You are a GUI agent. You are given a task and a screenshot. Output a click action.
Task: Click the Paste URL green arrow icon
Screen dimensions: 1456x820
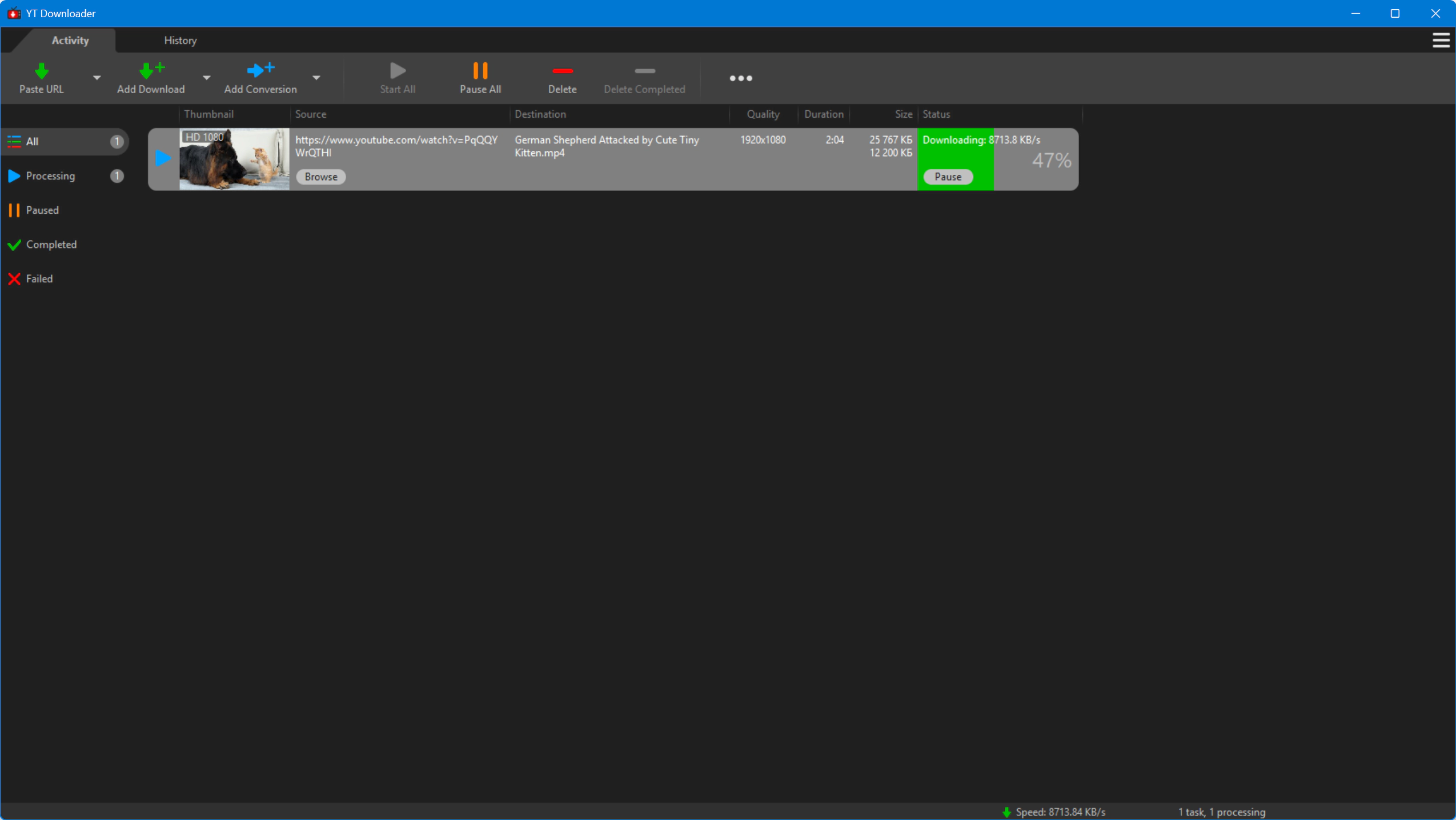click(41, 71)
